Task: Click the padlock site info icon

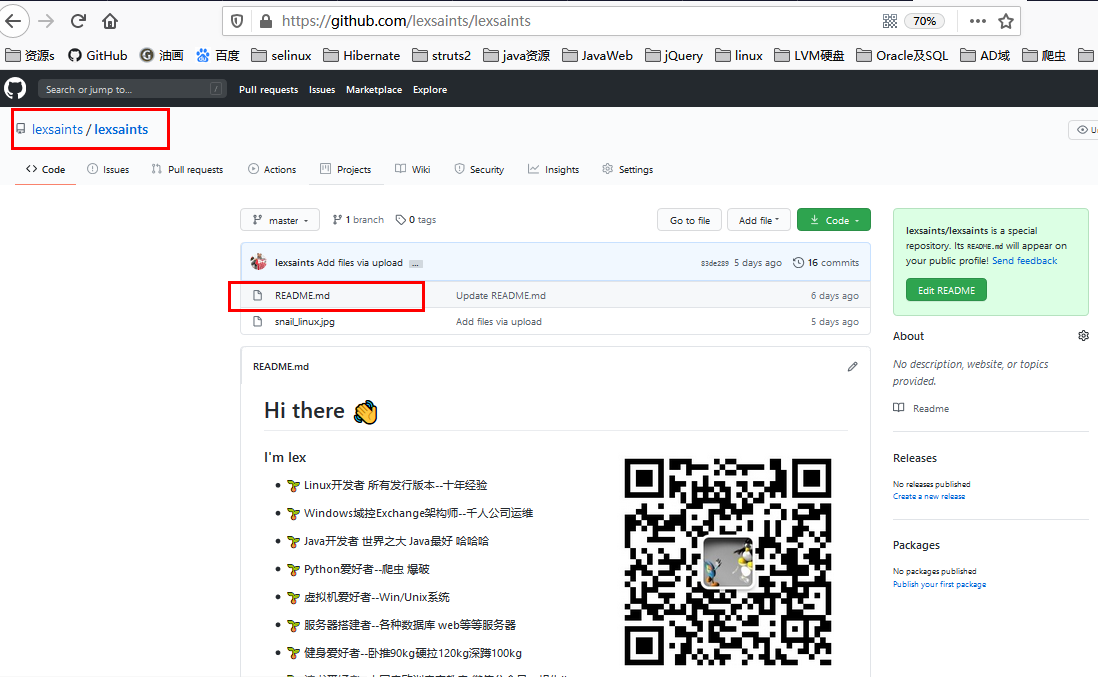Action: tap(266, 21)
